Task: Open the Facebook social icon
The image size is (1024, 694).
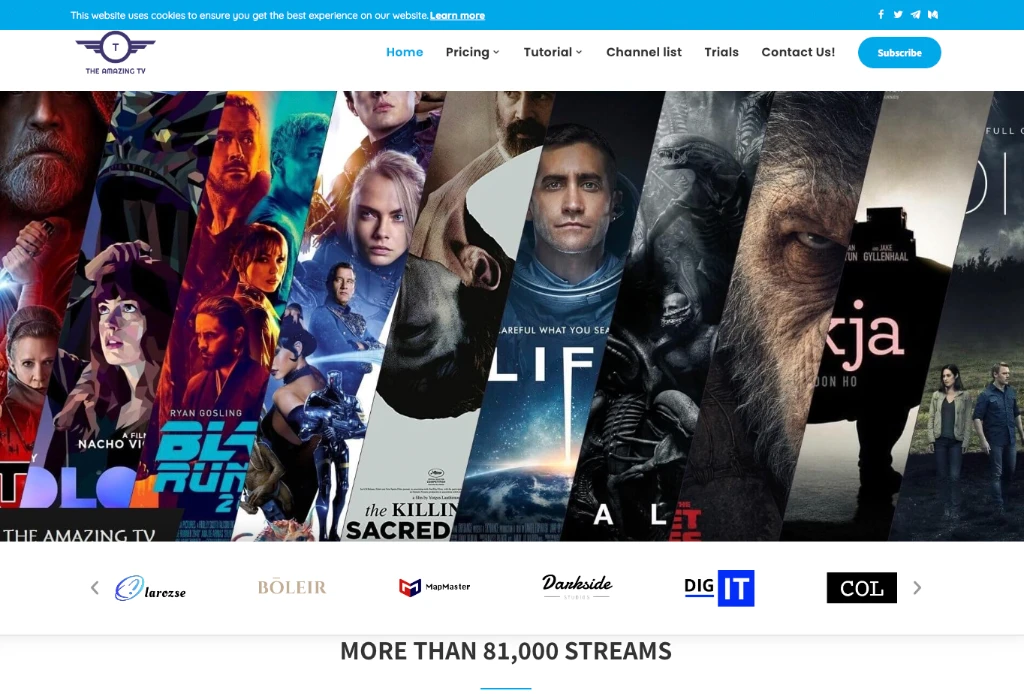Action: (880, 14)
